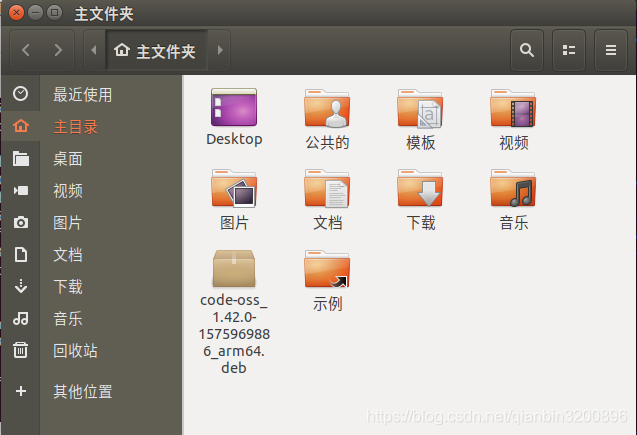
Task: Click the sidebar desktop folder icon
Action: [21, 158]
